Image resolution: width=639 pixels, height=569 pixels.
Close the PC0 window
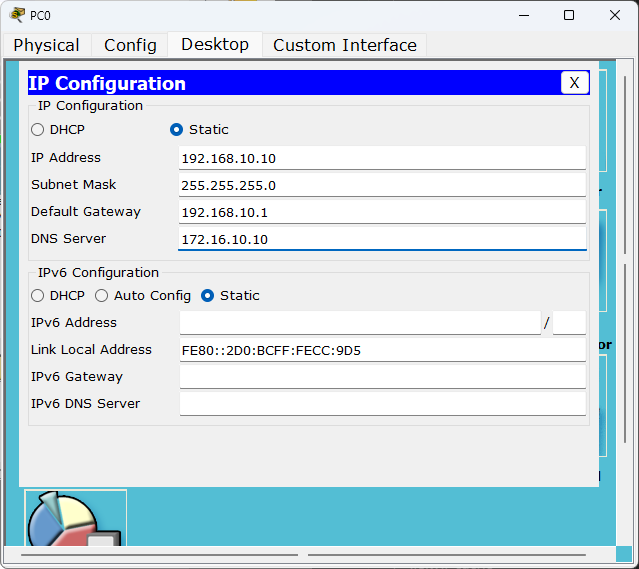[615, 15]
